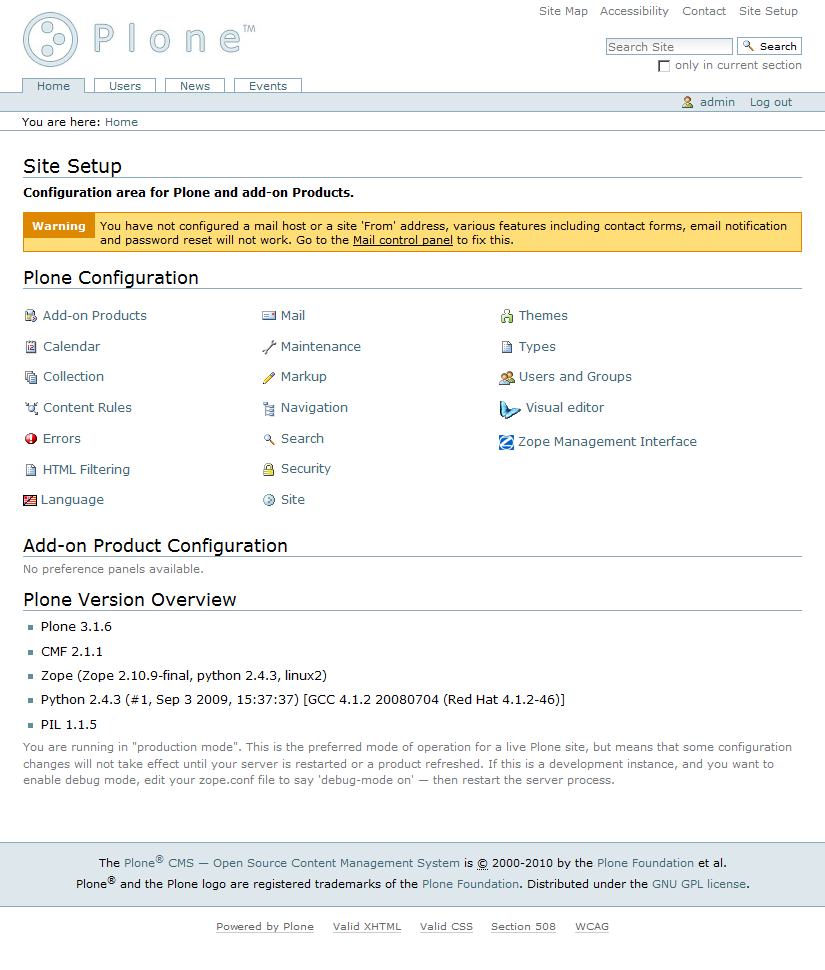Switch to the News tab

195,86
